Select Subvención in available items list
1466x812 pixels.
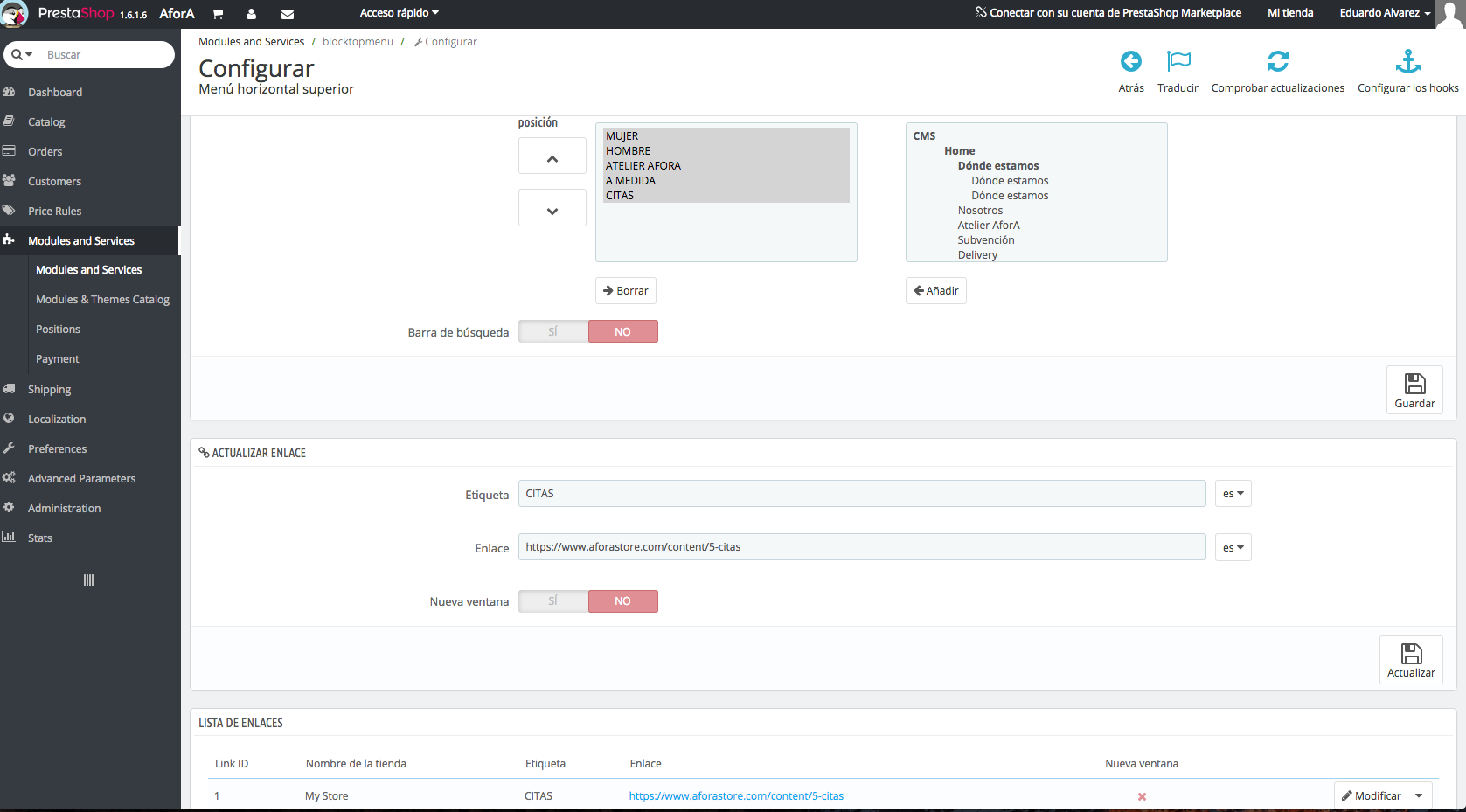click(986, 240)
